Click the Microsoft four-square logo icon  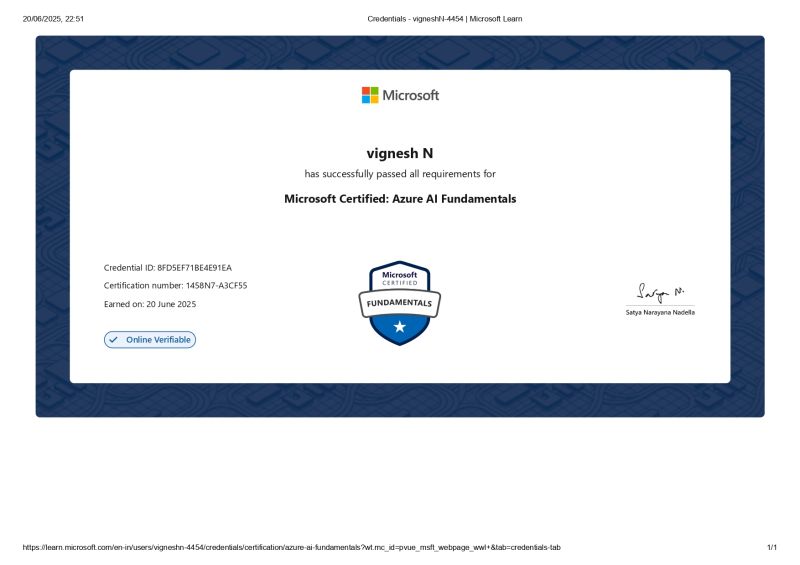pos(370,95)
